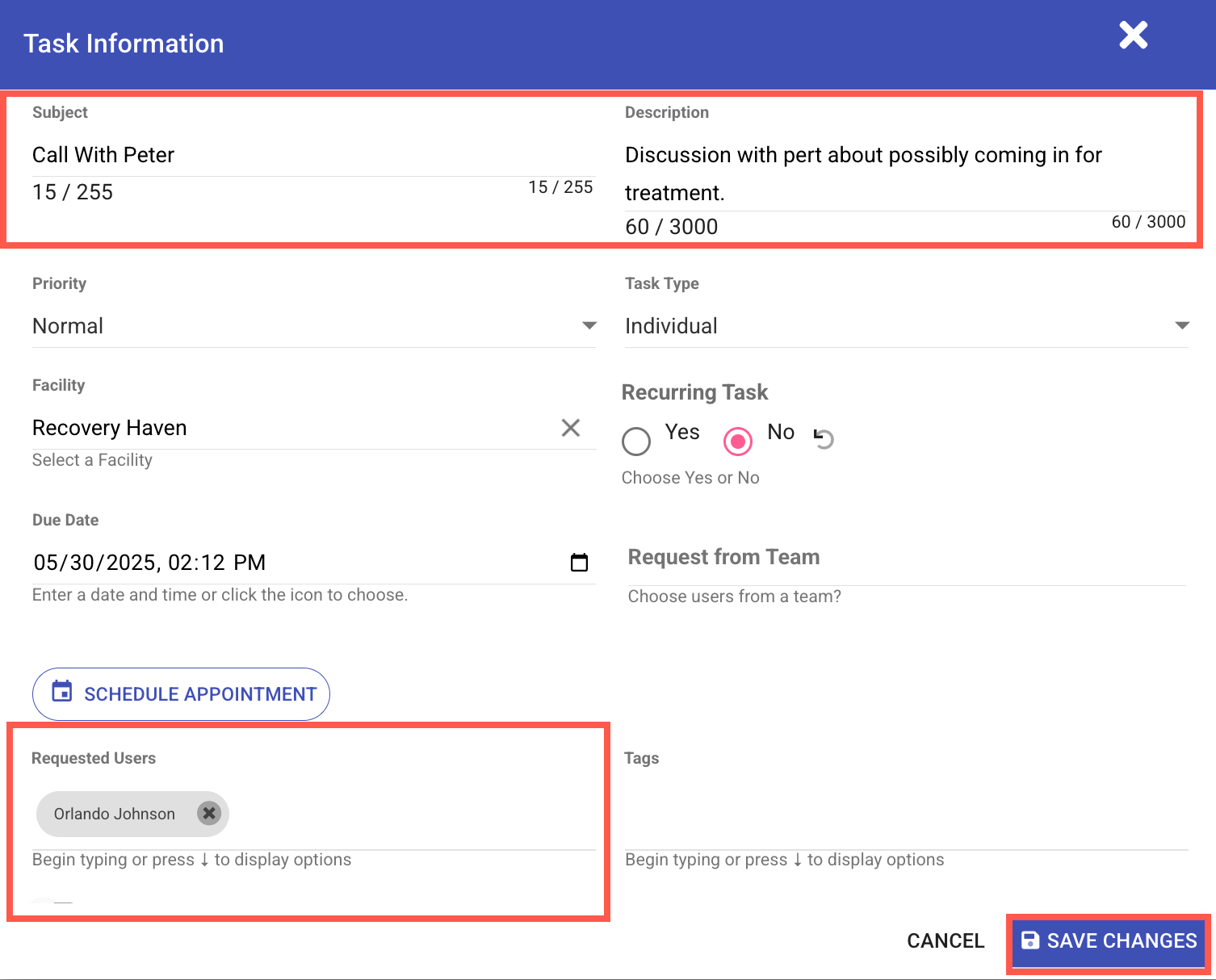The width and height of the screenshot is (1216, 980).
Task: Remove Orlando Johnson from Requested Users
Action: pos(209,814)
